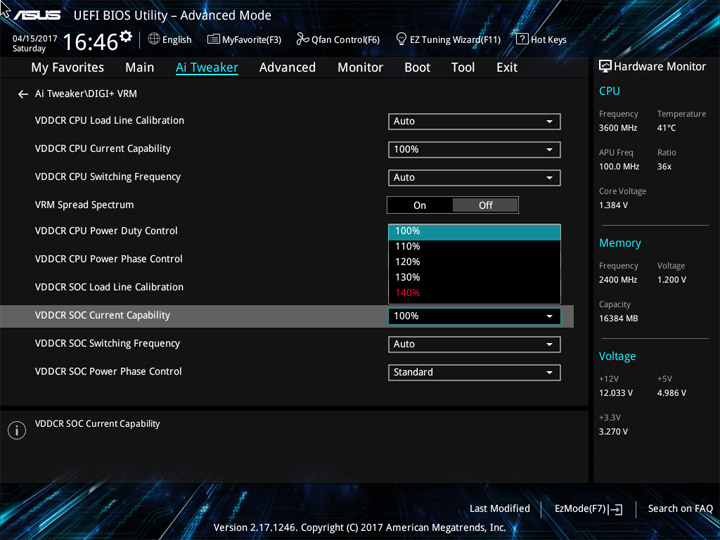
Task: Click the 16:46 clock time
Action: click(90, 42)
